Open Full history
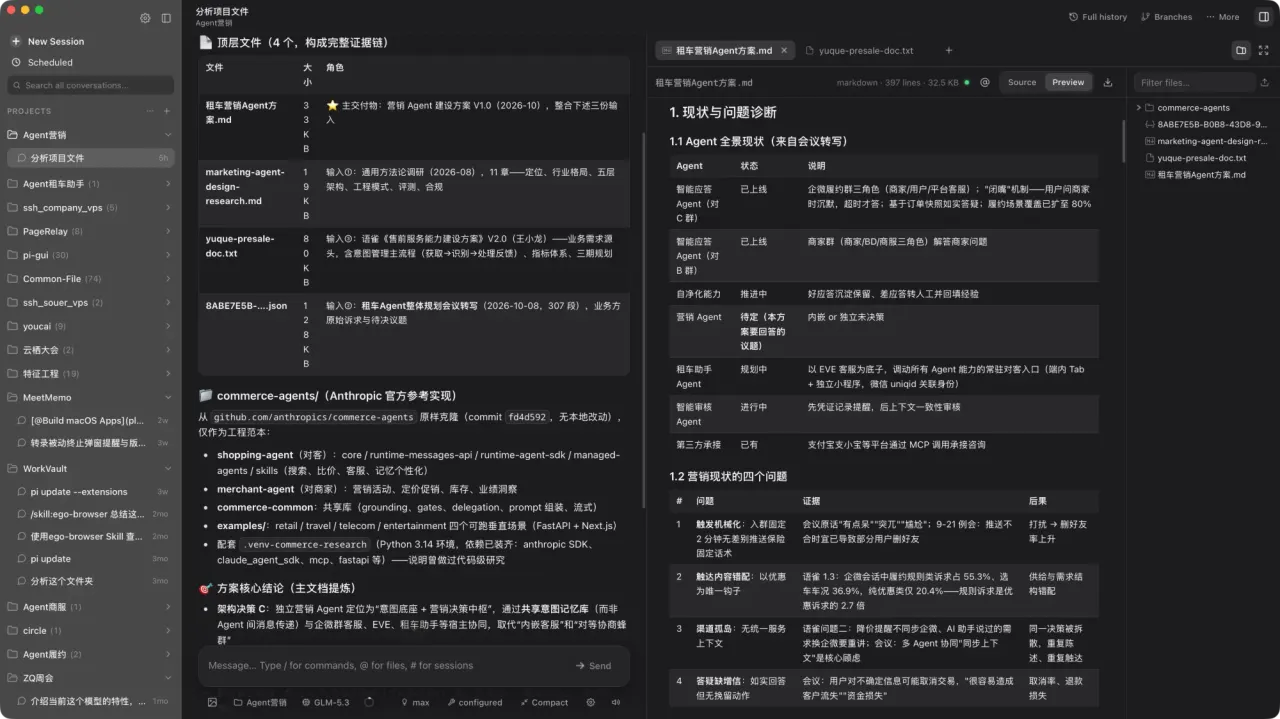This screenshot has height=719, width=1280. point(1098,17)
